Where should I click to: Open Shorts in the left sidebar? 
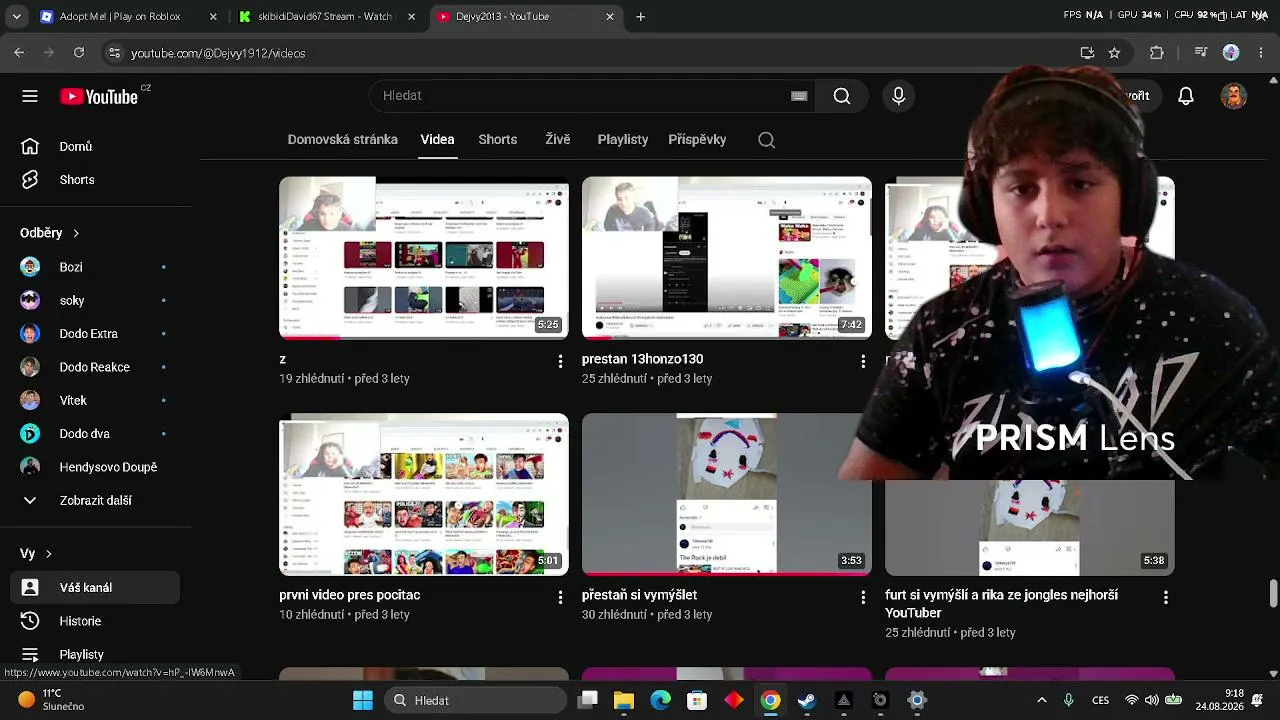pos(95,180)
